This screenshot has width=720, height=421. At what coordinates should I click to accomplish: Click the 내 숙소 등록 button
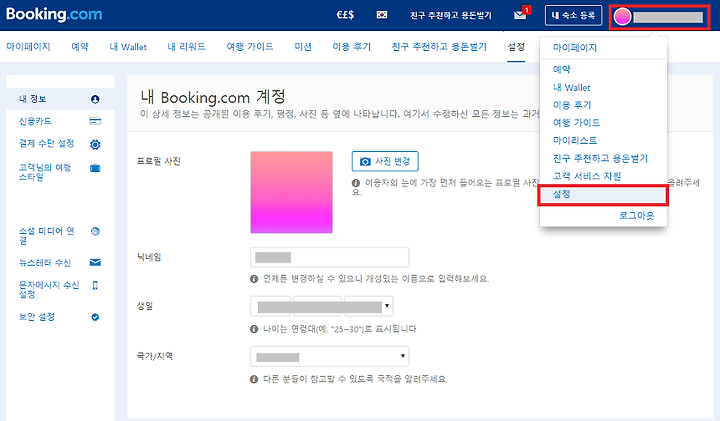[574, 16]
